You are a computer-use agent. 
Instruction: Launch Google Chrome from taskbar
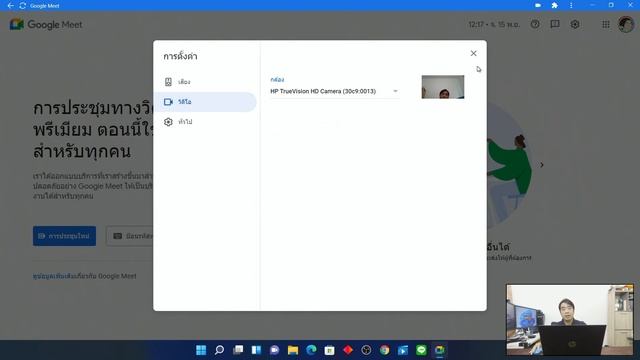point(384,350)
